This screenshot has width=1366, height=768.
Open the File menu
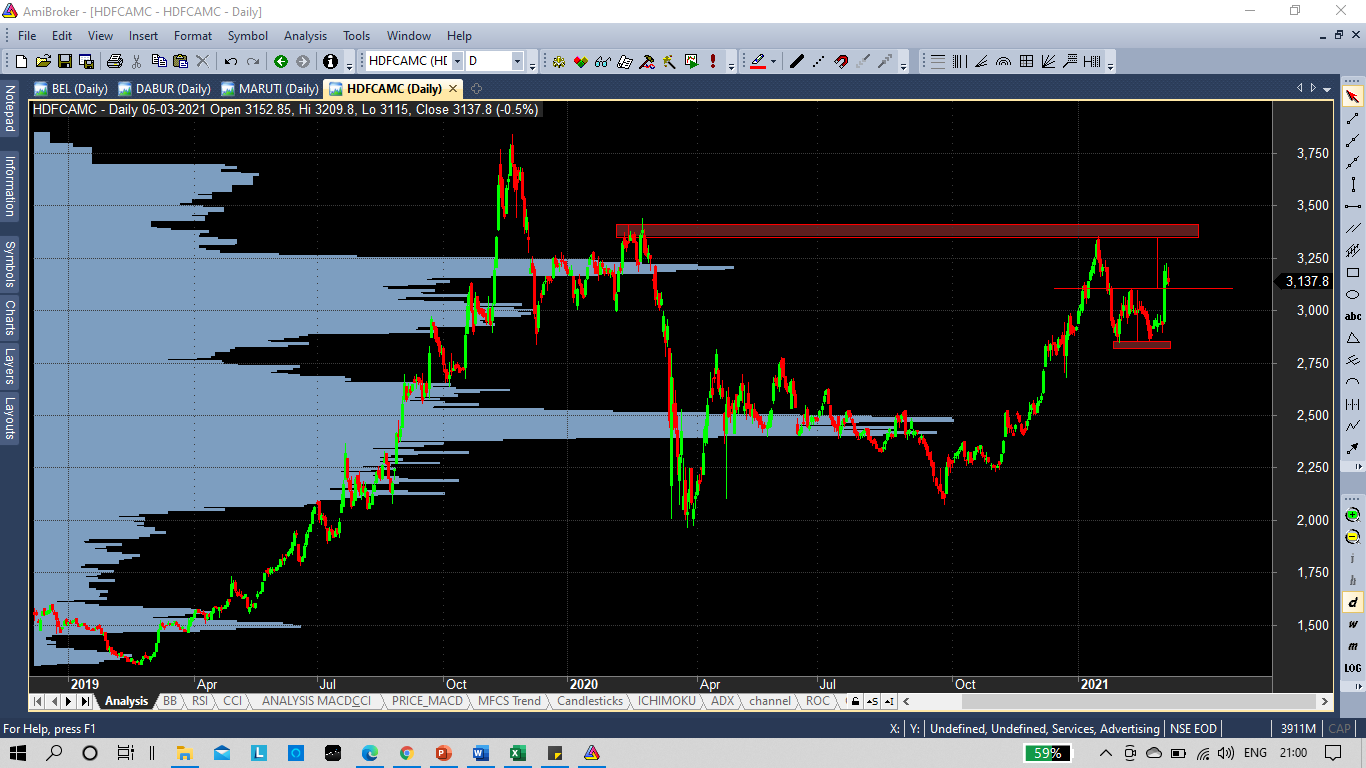(x=27, y=35)
